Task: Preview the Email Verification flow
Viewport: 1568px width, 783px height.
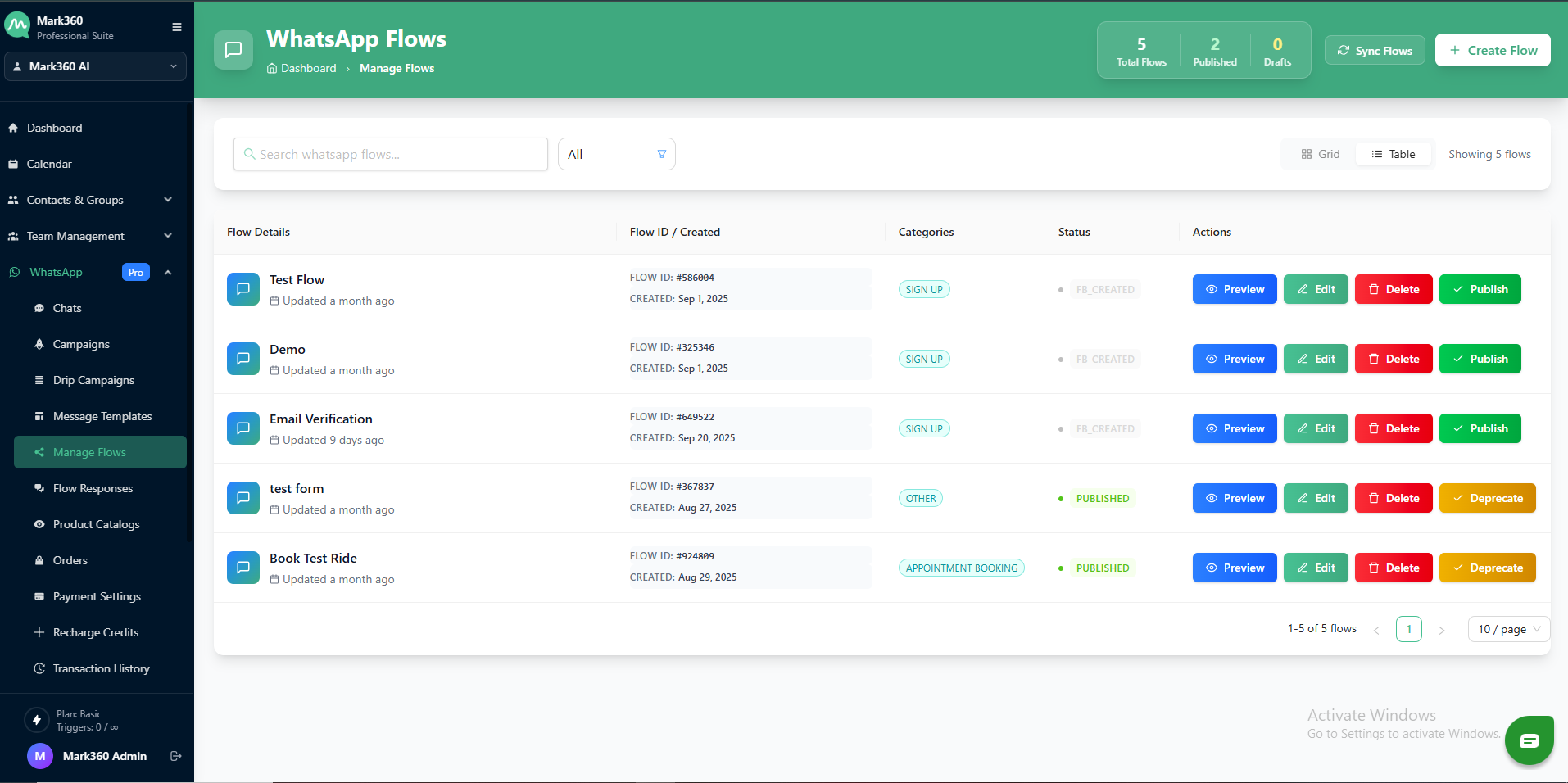Action: point(1234,428)
